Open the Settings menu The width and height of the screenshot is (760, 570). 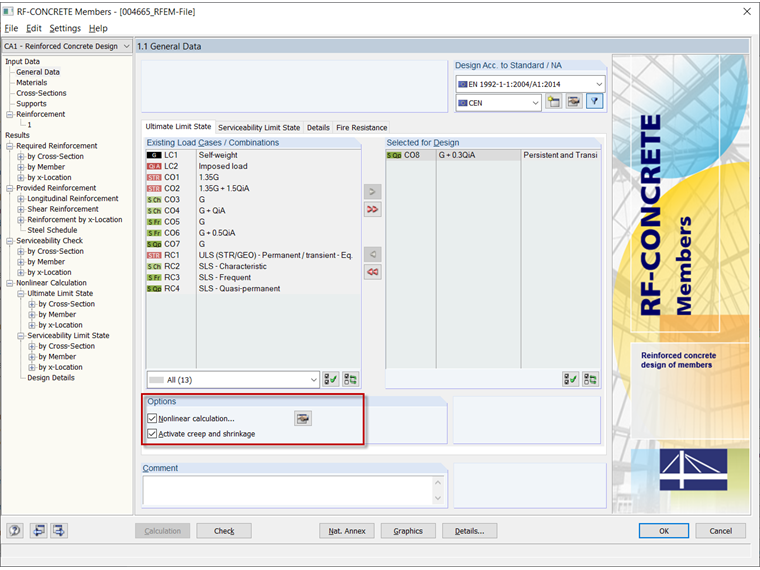tap(65, 28)
